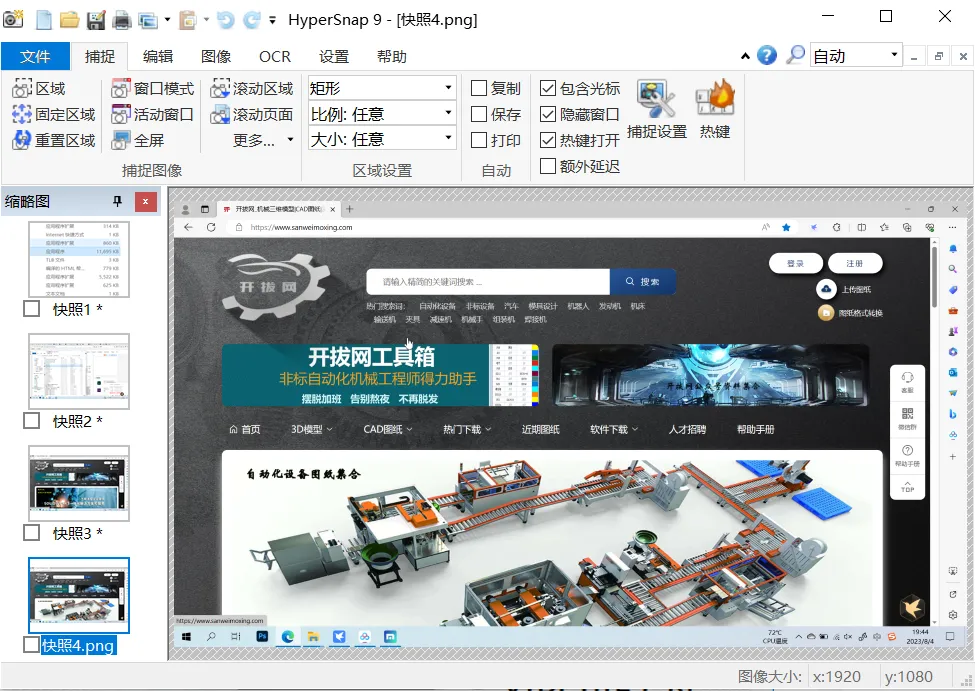Close the 缩略图 thumbnail panel
975x691 pixels.
(x=146, y=202)
